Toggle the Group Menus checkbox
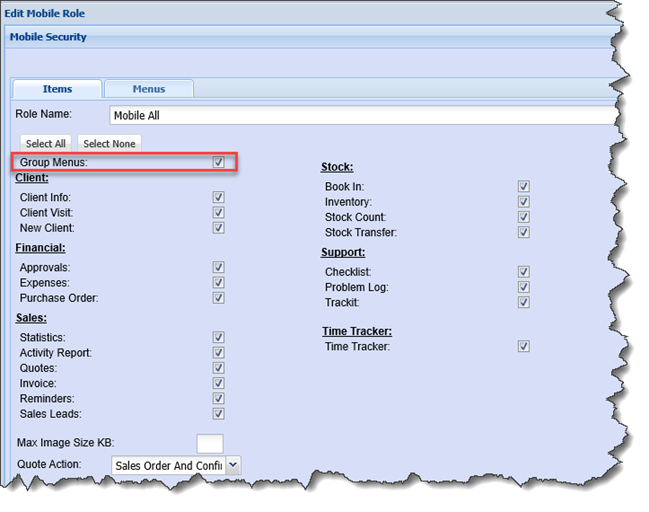The height and width of the screenshot is (512, 649). (x=218, y=162)
